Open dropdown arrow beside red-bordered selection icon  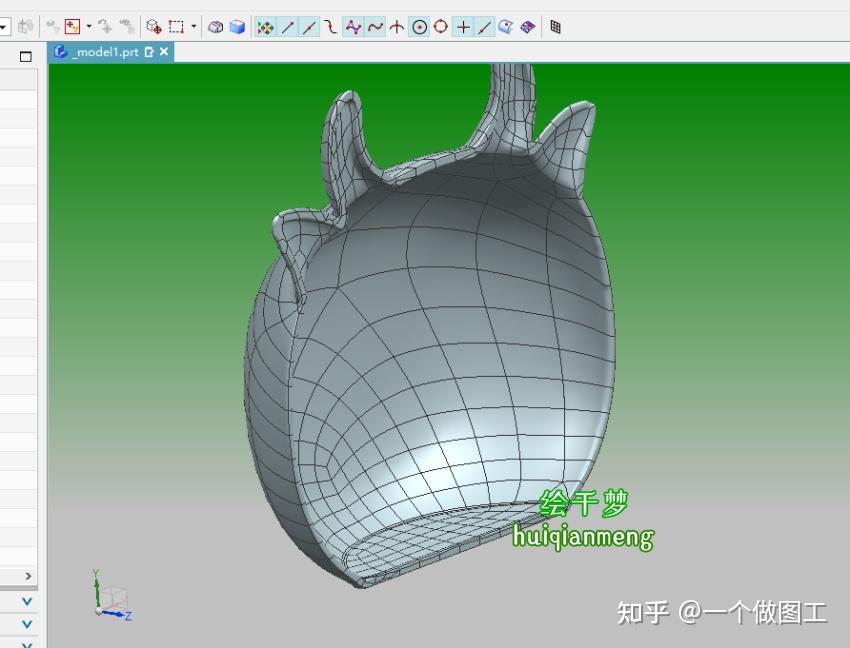(88, 26)
